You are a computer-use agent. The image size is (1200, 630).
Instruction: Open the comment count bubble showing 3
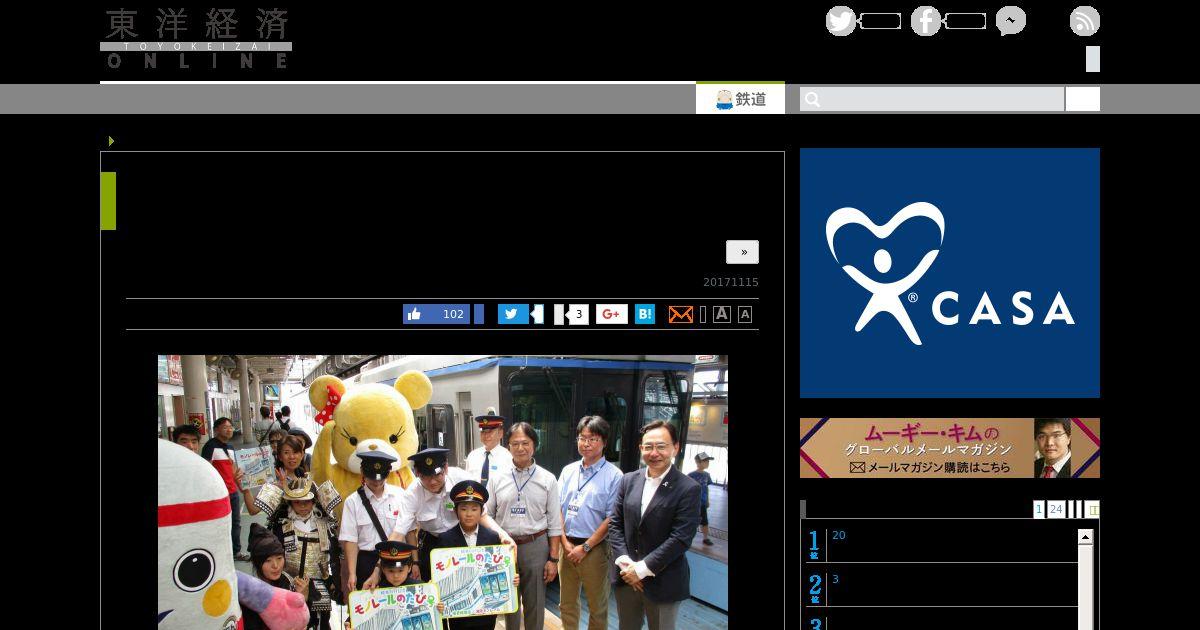pos(577,314)
